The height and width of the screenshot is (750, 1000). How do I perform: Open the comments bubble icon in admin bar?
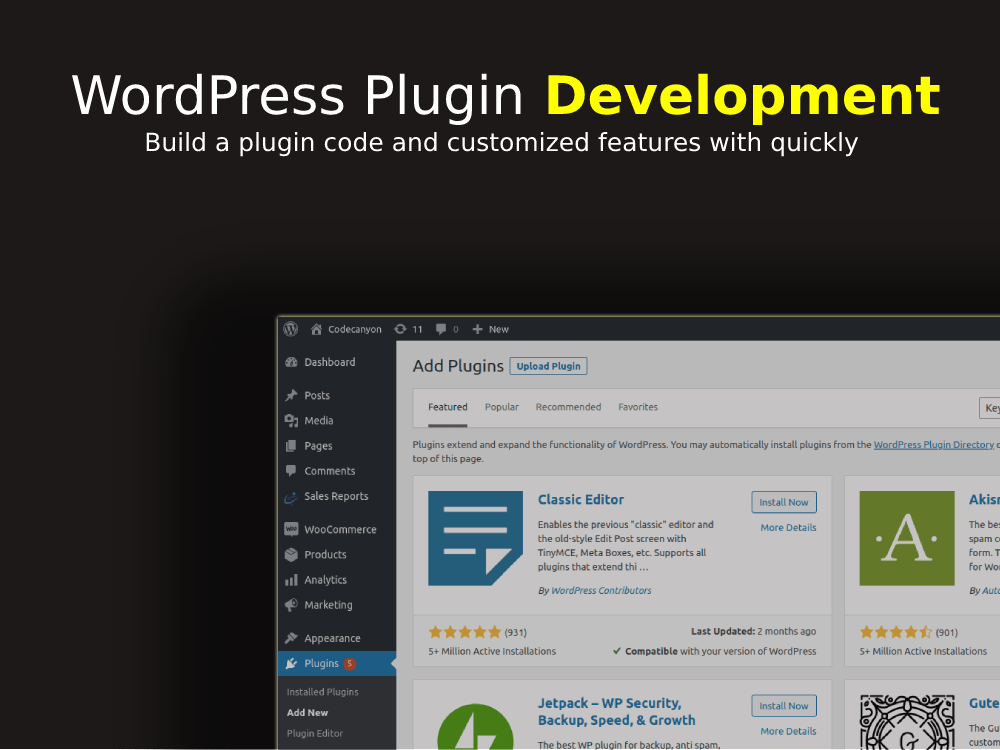point(441,329)
